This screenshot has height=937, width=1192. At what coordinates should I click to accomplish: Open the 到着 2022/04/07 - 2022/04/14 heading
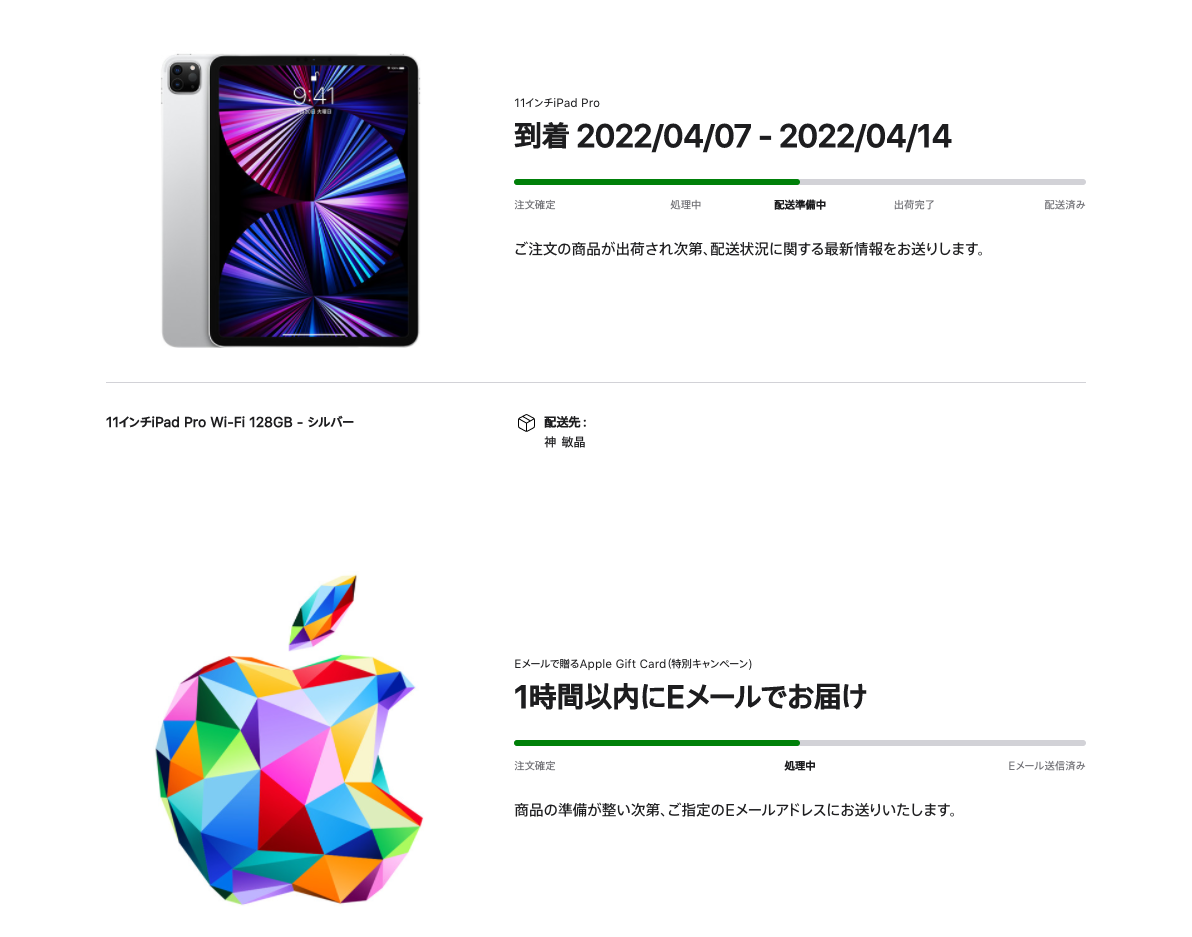tap(732, 136)
